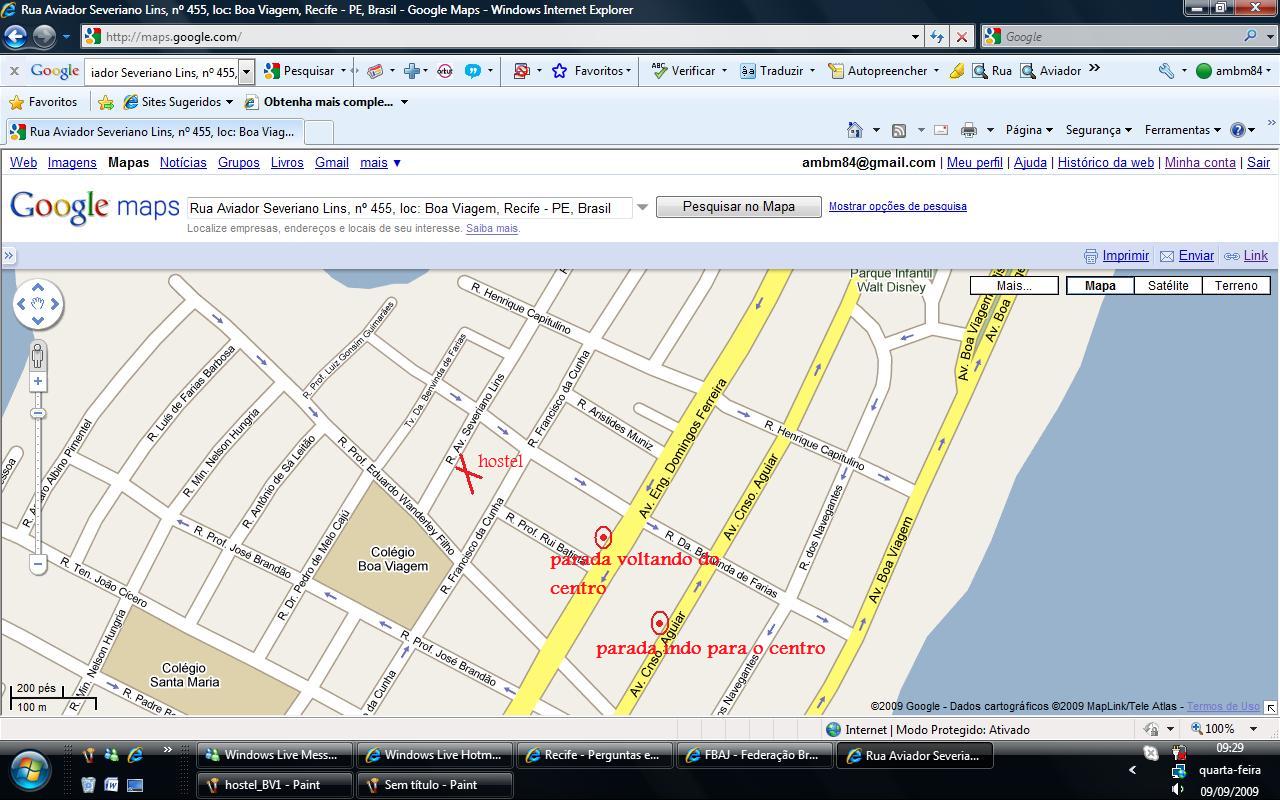Open the Favoritos star in command bar
The image size is (1280, 800).
click(x=42, y=102)
